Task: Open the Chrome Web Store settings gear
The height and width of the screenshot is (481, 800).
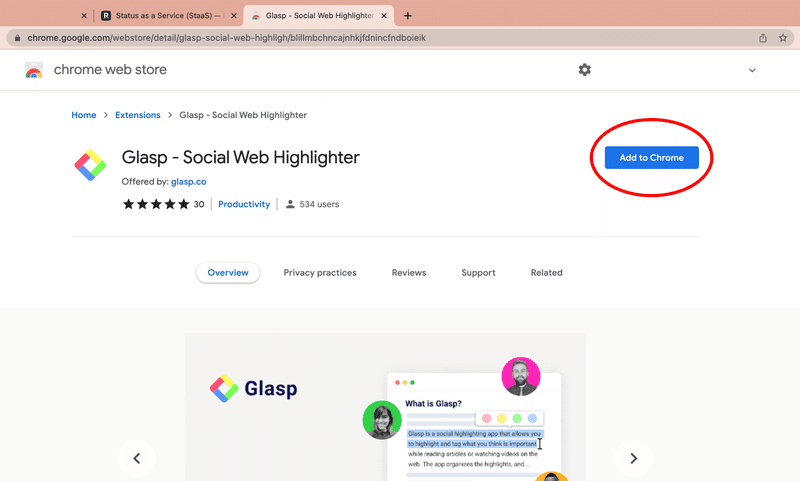Action: pyautogui.click(x=585, y=70)
